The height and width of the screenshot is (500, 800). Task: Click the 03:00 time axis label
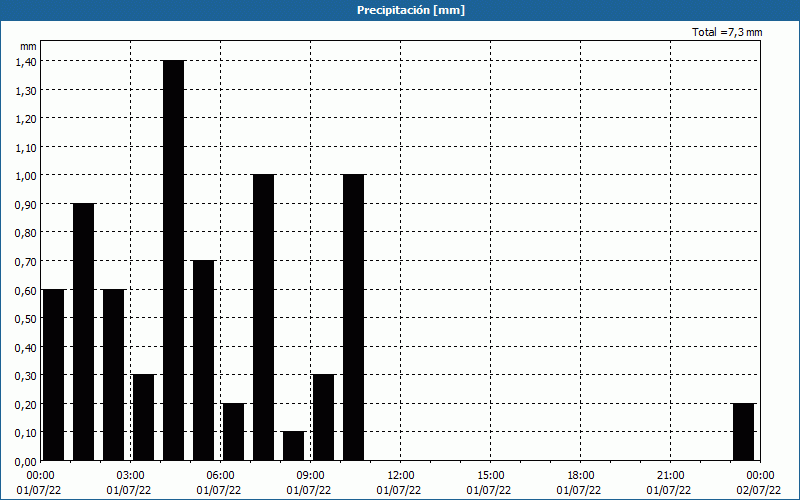click(131, 476)
